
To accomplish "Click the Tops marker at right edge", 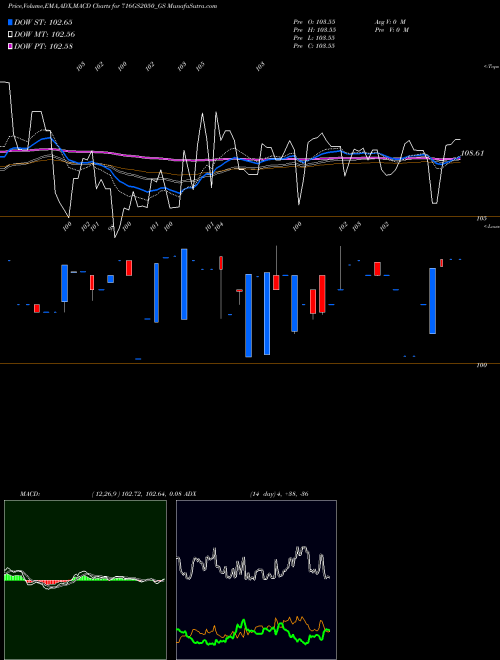I will pos(492,67).
